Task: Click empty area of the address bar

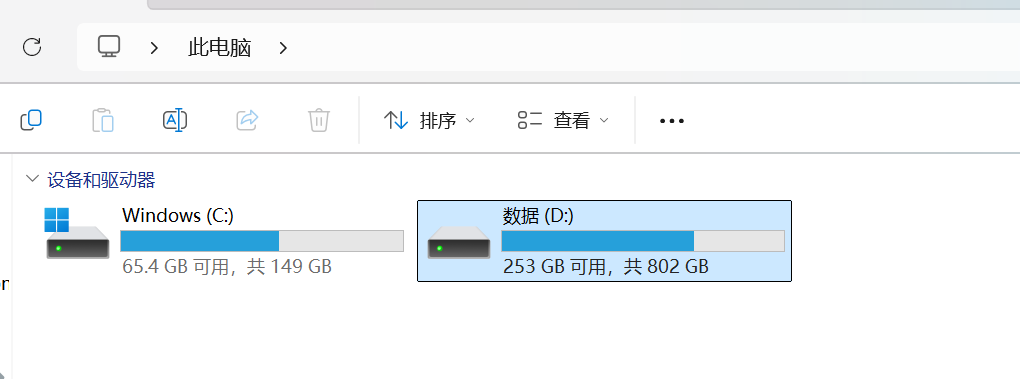Action: tap(651, 47)
